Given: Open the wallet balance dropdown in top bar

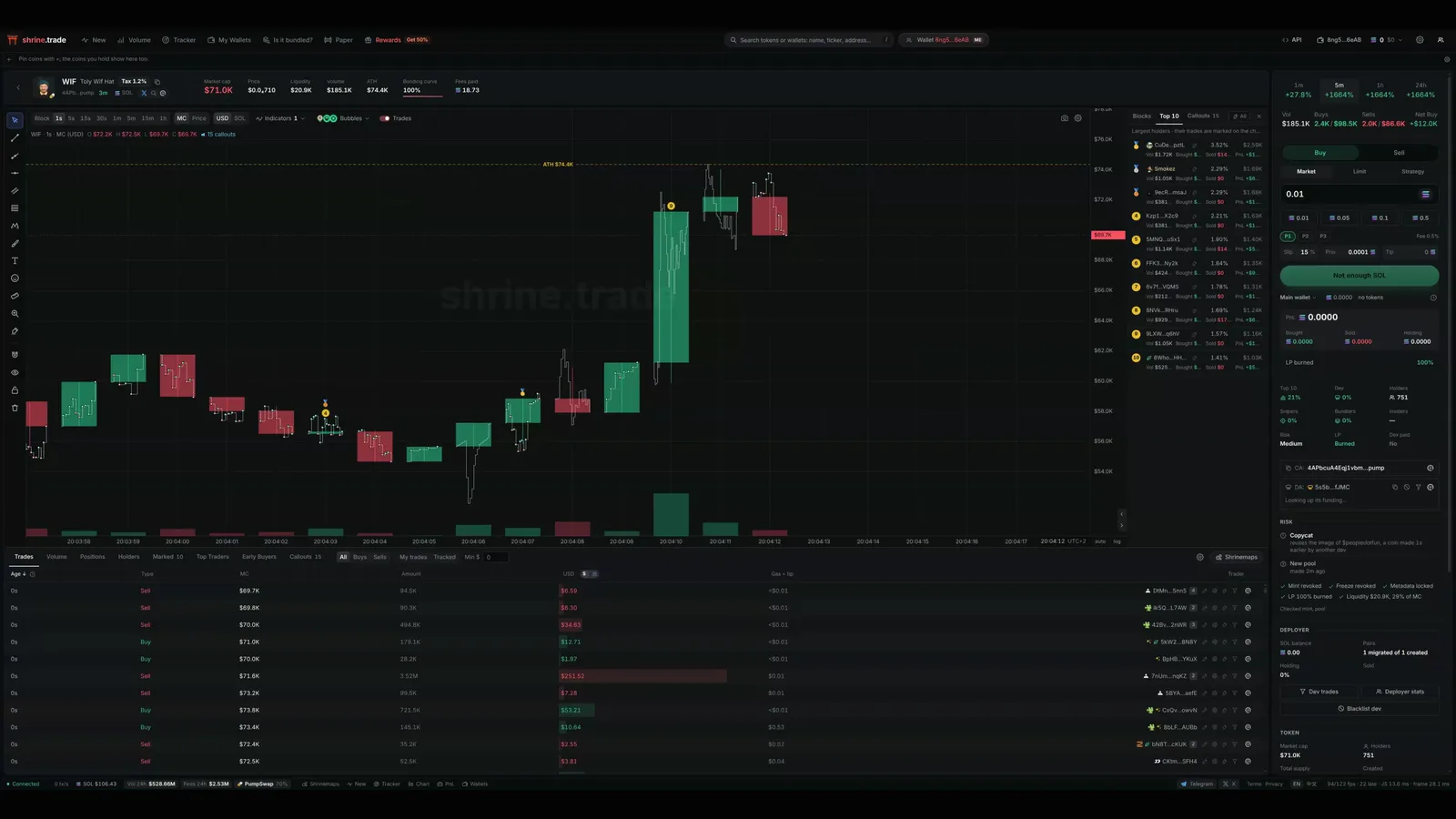Looking at the screenshot, I should 1388,40.
